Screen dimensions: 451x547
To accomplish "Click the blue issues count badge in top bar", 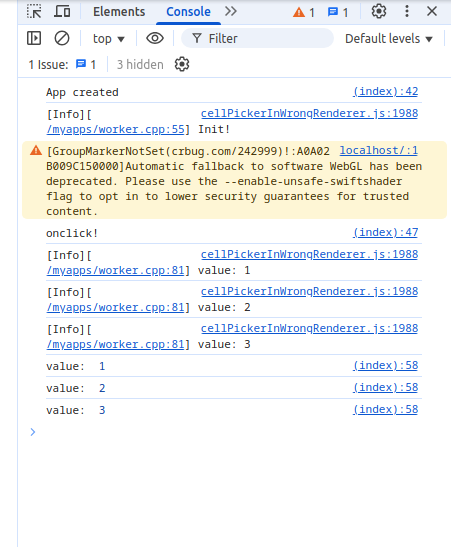I will click(338, 13).
